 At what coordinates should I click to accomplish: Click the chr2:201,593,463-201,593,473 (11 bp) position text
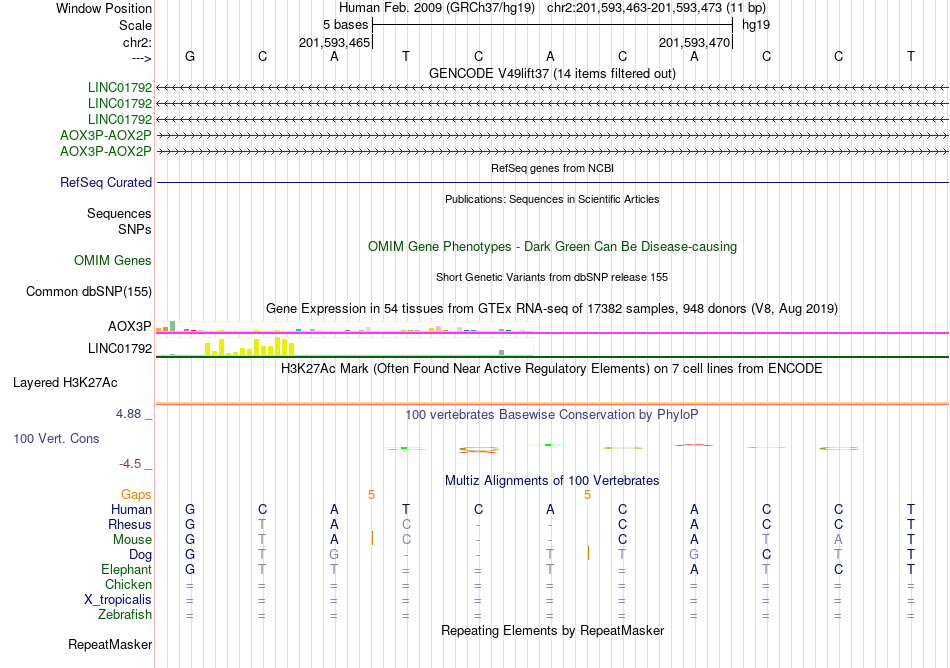point(656,8)
